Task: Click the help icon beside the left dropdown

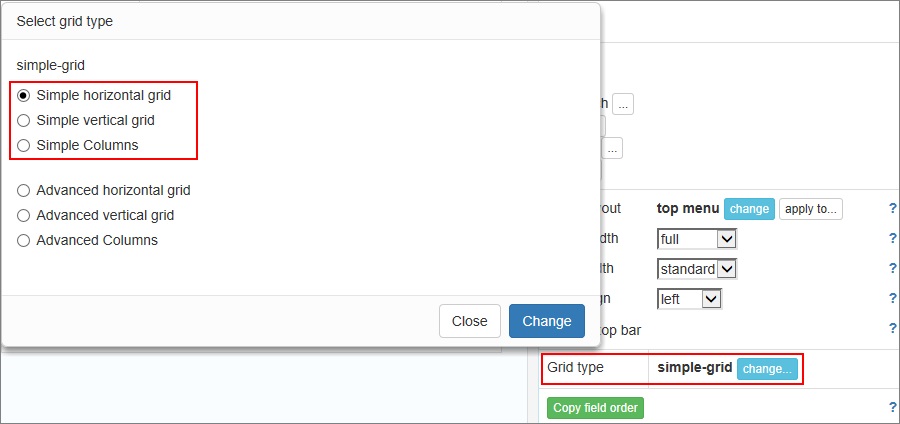Action: [x=892, y=299]
